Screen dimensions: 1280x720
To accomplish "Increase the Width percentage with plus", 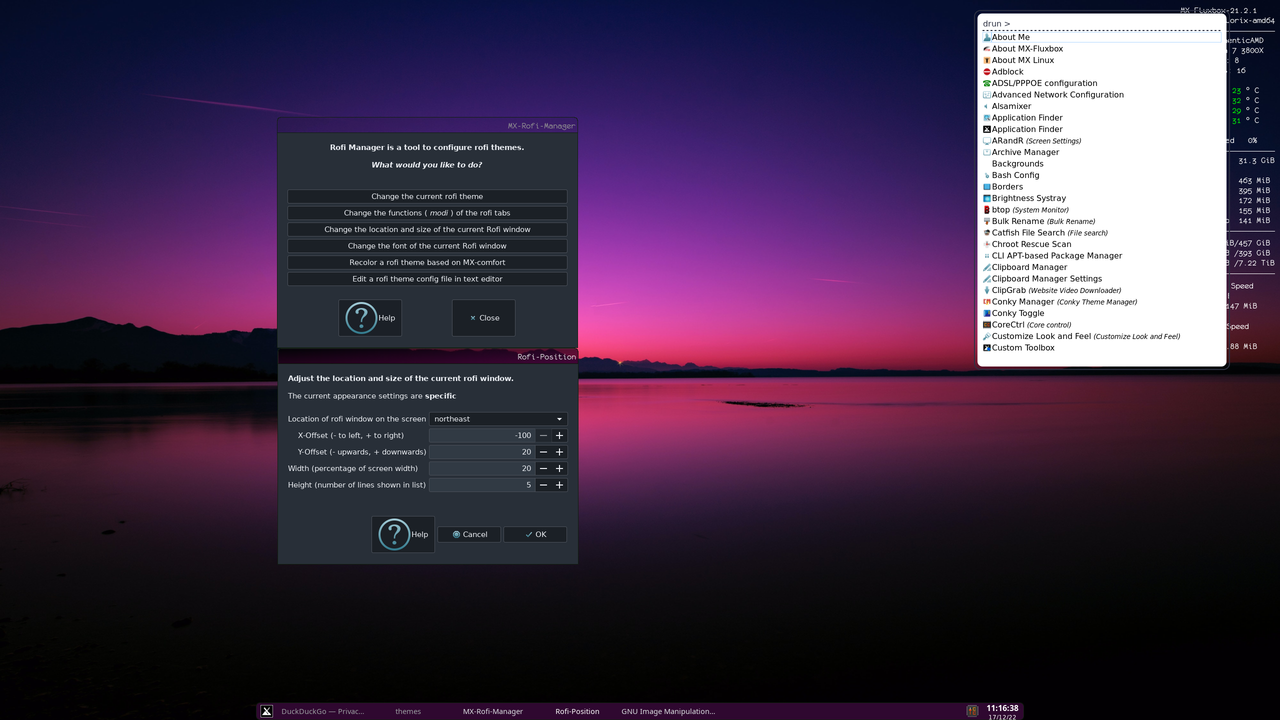I will point(559,468).
